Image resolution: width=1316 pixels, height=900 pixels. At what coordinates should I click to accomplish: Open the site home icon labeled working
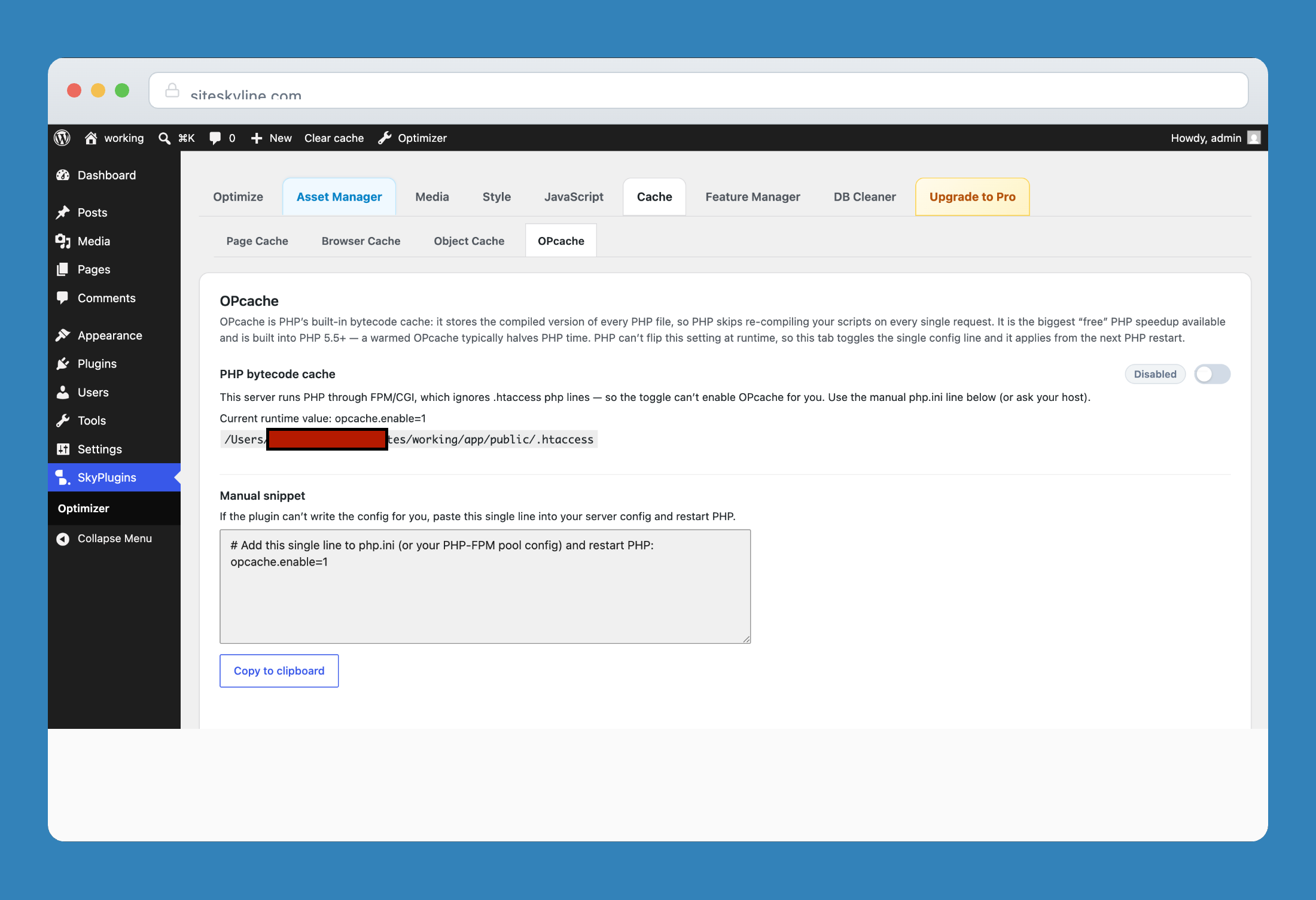91,138
